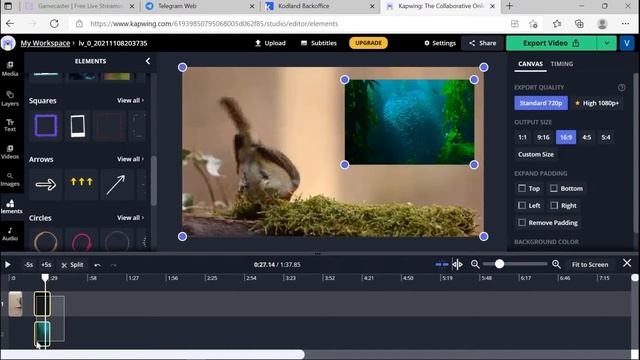Undo the last action

[x=97, y=265]
